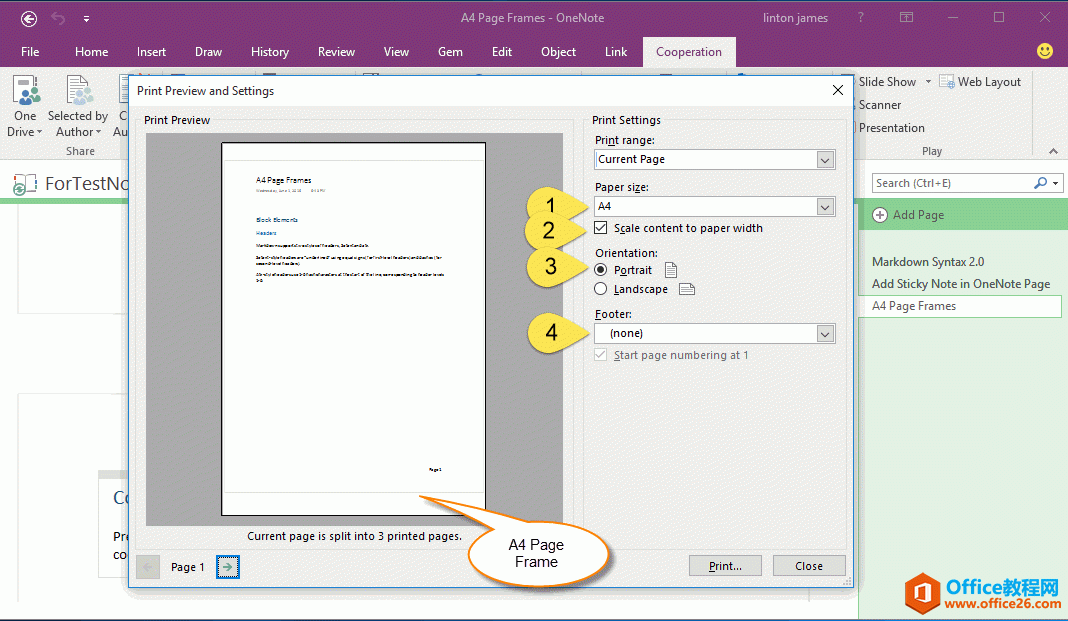Open the Markdown Syntax 2.0 page
The image size is (1068, 621).
pos(928,261)
